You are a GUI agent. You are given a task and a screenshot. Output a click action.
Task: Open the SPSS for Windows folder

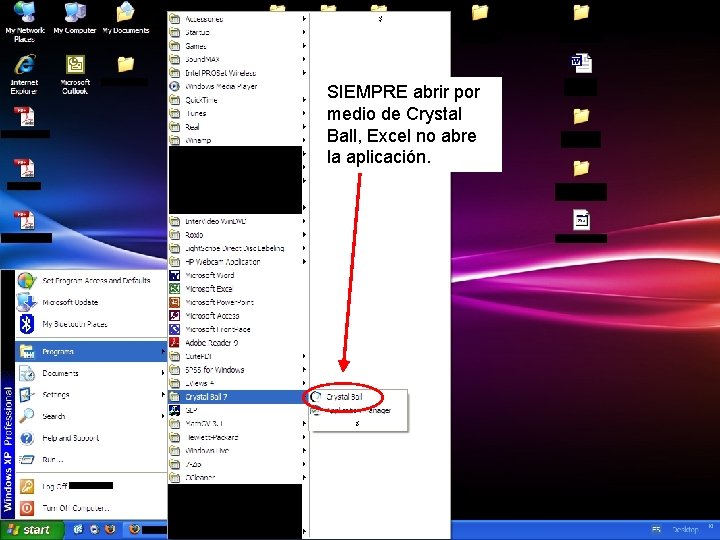coord(238,370)
